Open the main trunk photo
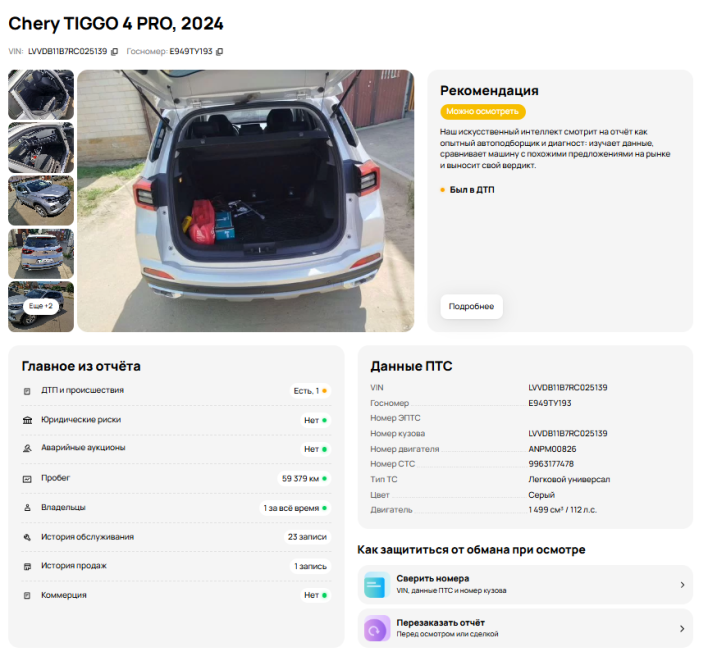Screen dimensions: 708x670 tap(246, 201)
